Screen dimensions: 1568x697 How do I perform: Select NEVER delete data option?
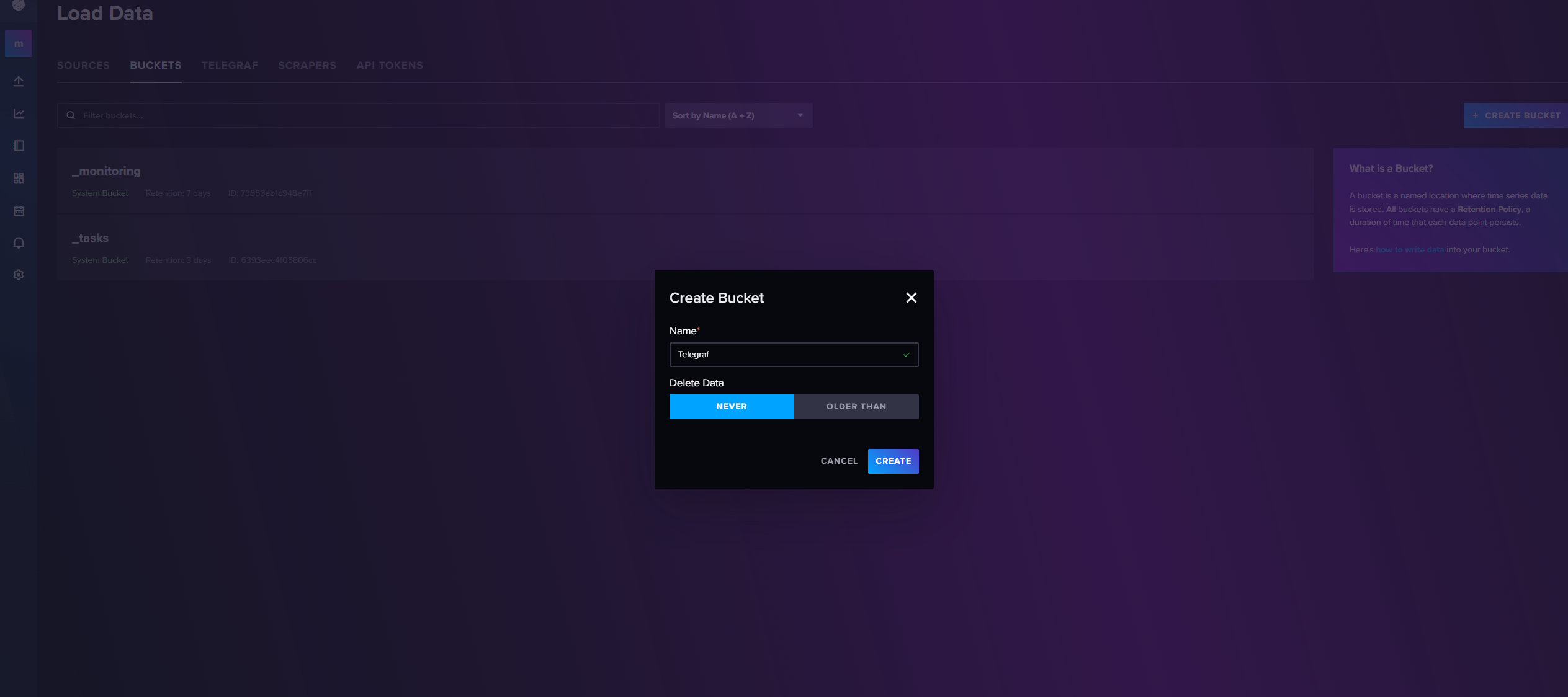coord(731,407)
